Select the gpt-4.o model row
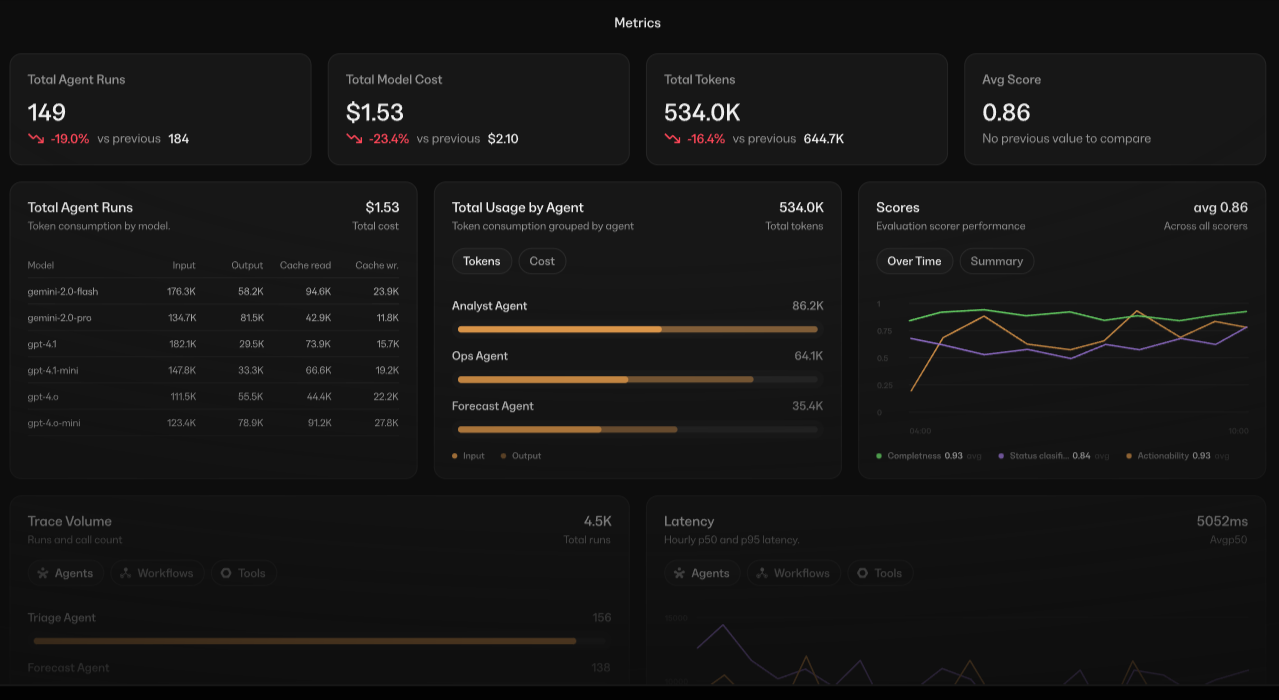Image resolution: width=1279 pixels, height=700 pixels. 213,397
